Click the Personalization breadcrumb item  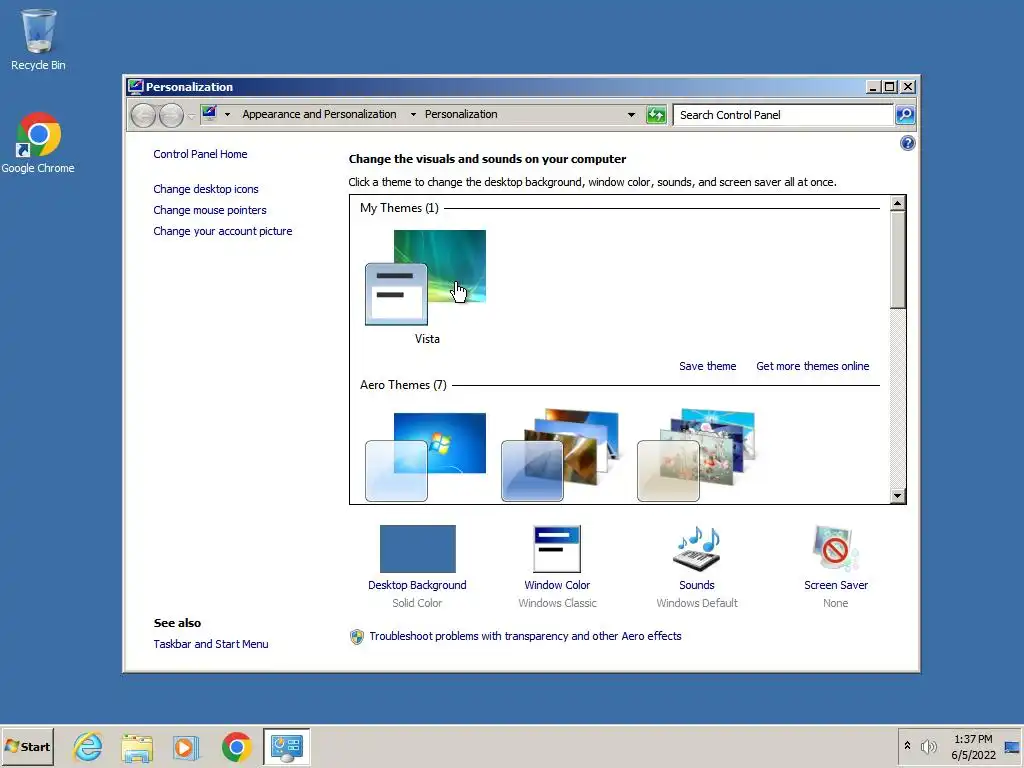tap(461, 114)
